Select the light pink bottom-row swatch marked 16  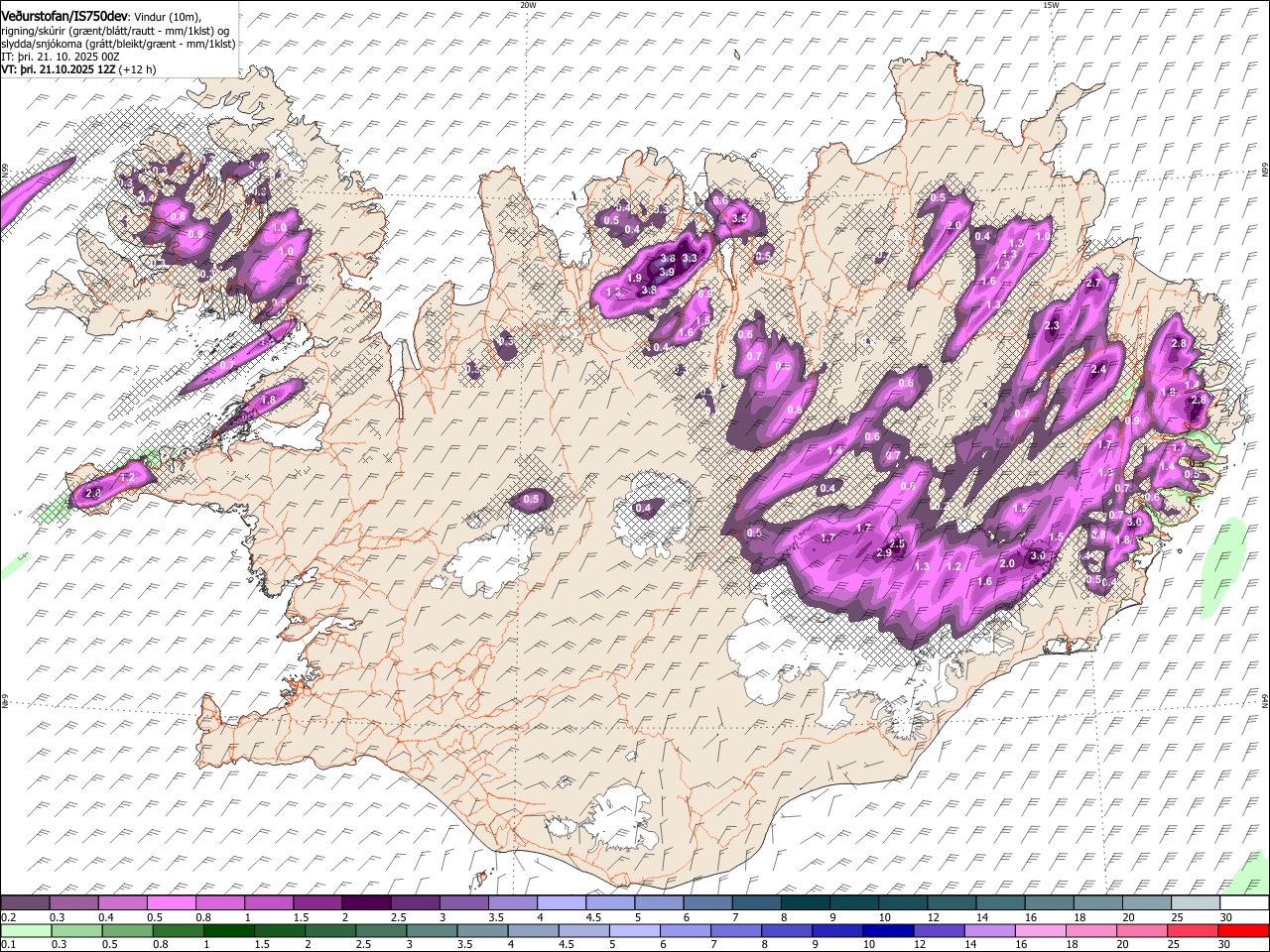pyautogui.click(x=1039, y=930)
